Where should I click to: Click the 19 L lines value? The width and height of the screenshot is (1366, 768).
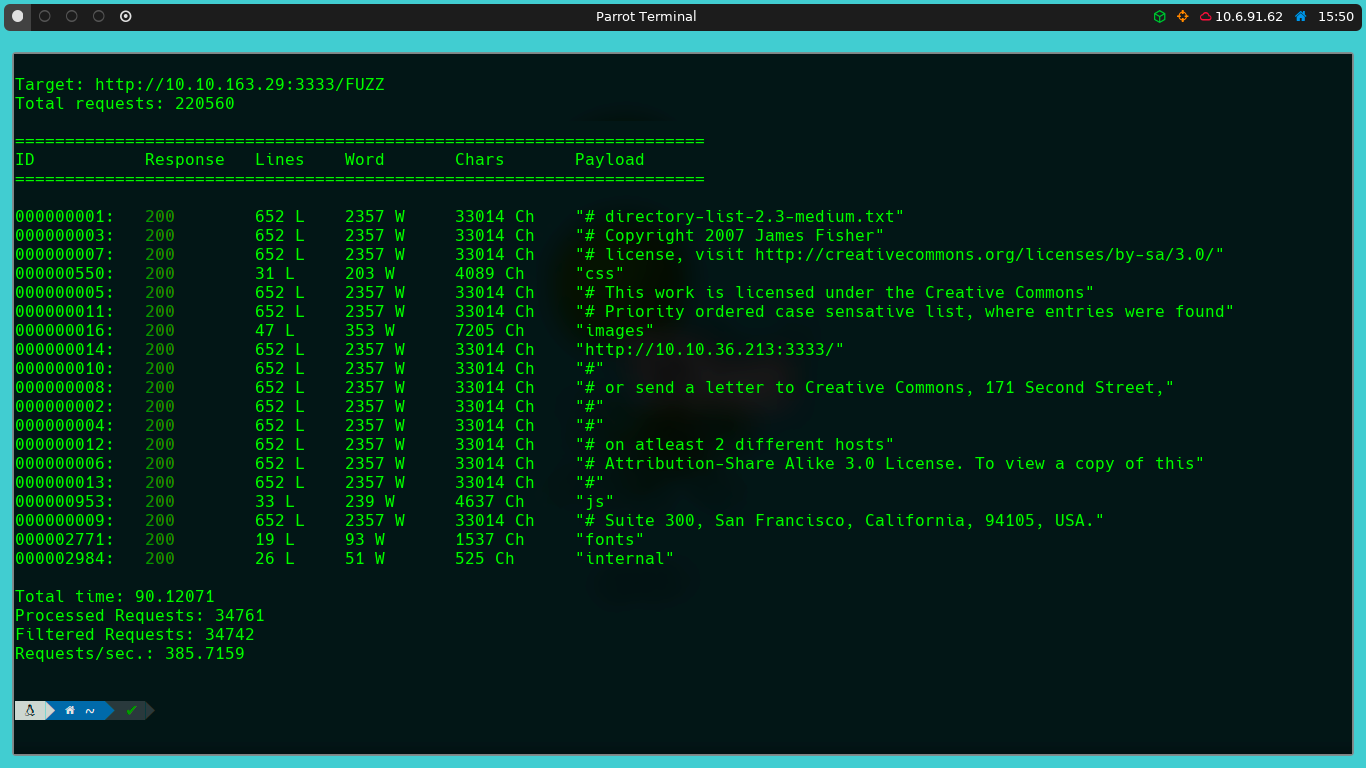[275, 540]
